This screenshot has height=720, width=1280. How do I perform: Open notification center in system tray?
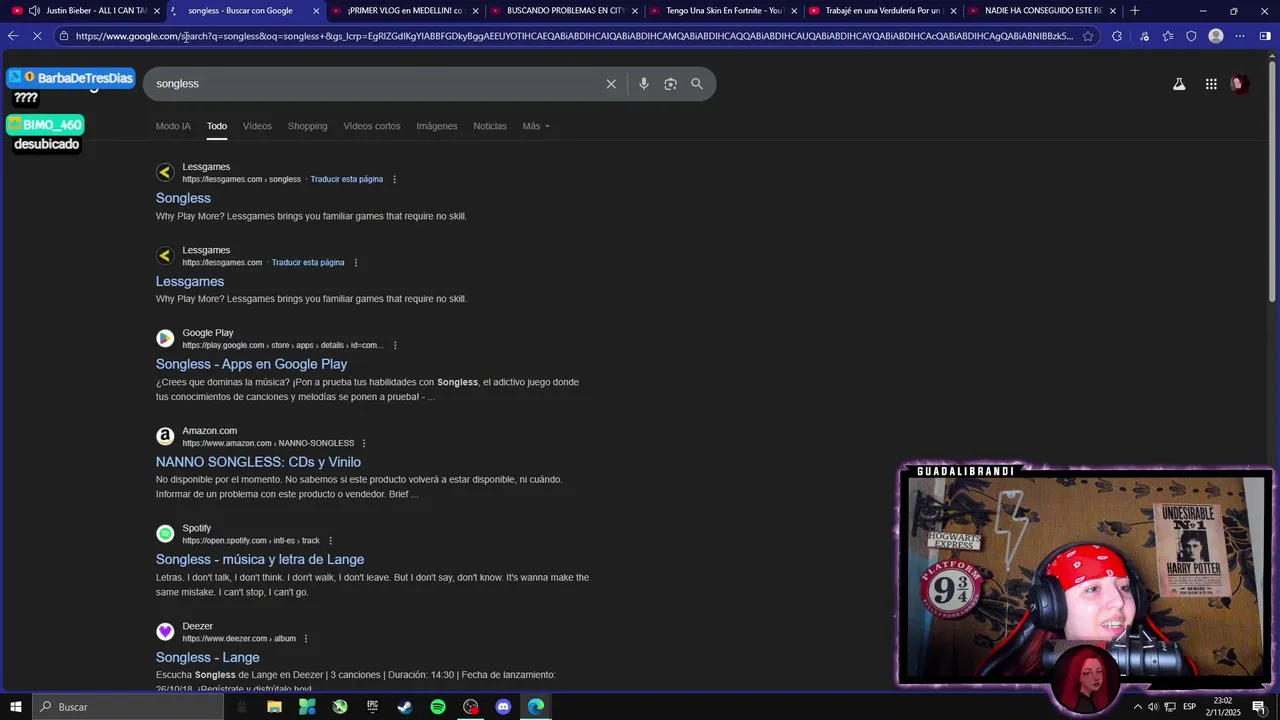1259,707
